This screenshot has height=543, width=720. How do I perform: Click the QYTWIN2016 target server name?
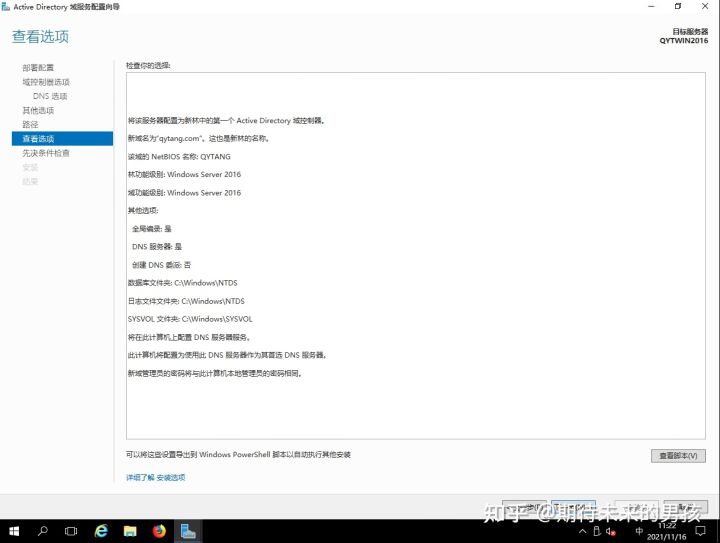pos(684,40)
